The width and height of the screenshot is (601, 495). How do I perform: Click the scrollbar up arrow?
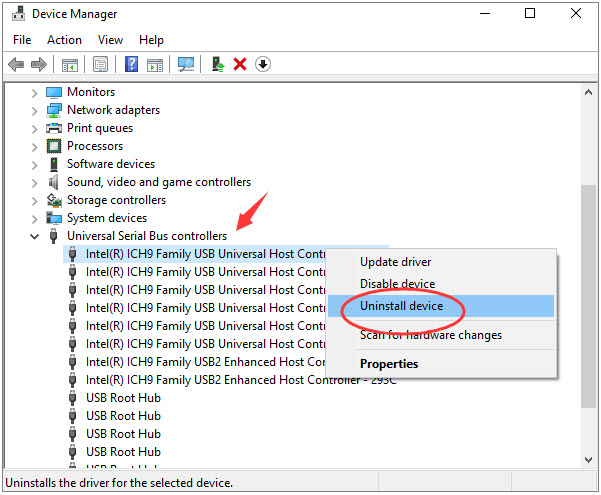tap(588, 93)
